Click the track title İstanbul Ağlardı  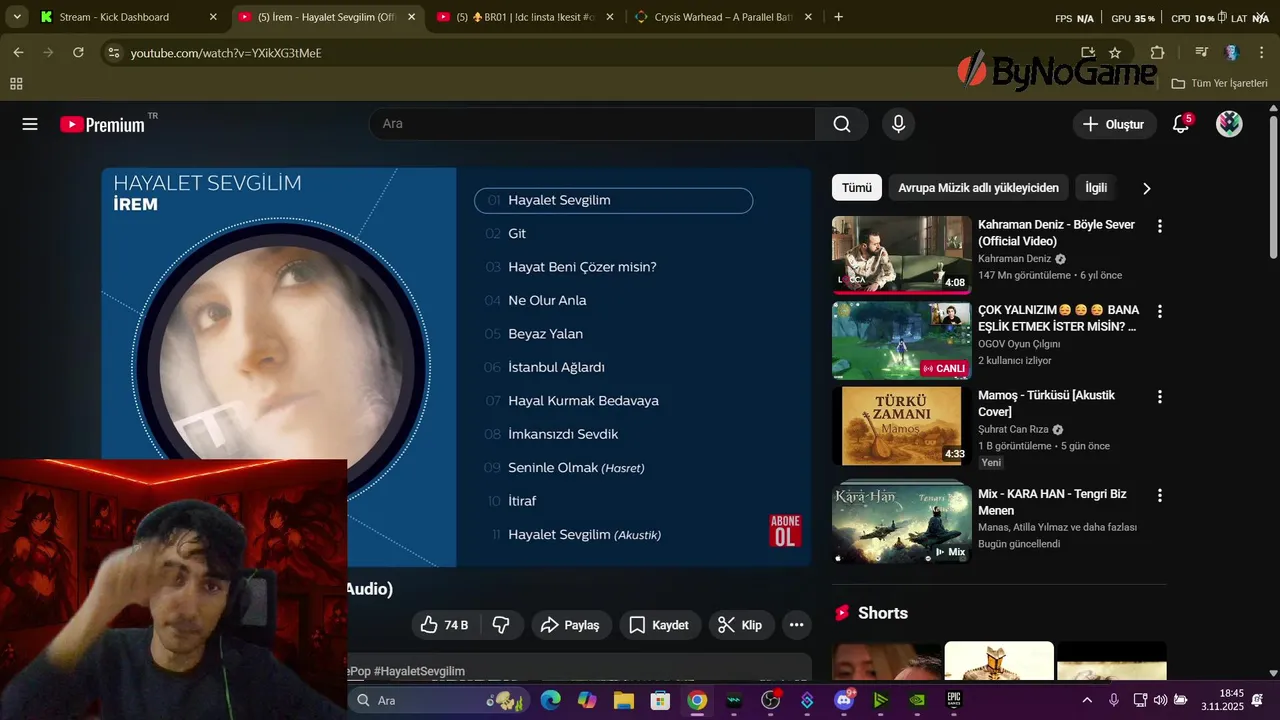(x=556, y=367)
